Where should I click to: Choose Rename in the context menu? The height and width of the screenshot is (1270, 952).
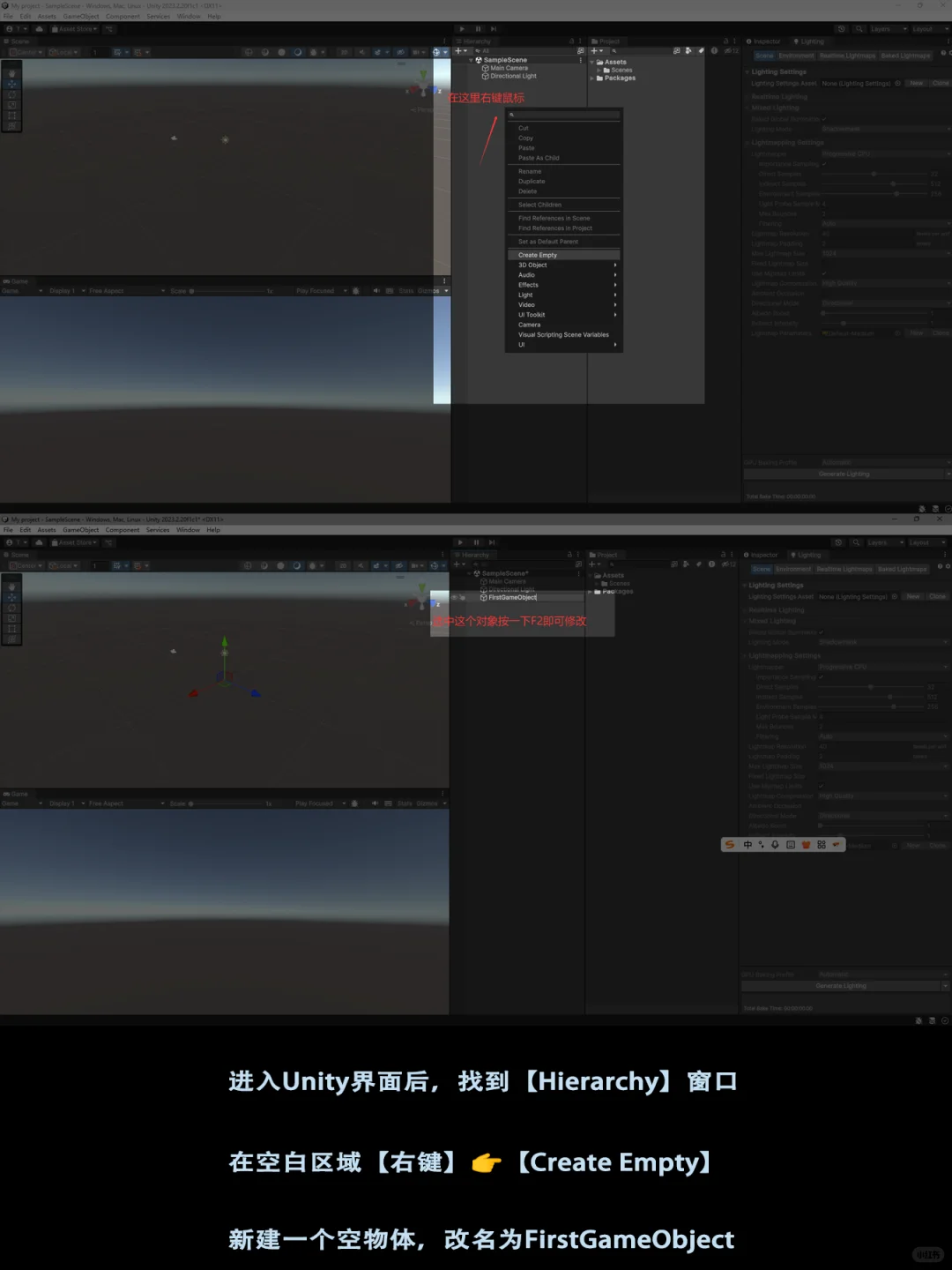(563, 171)
